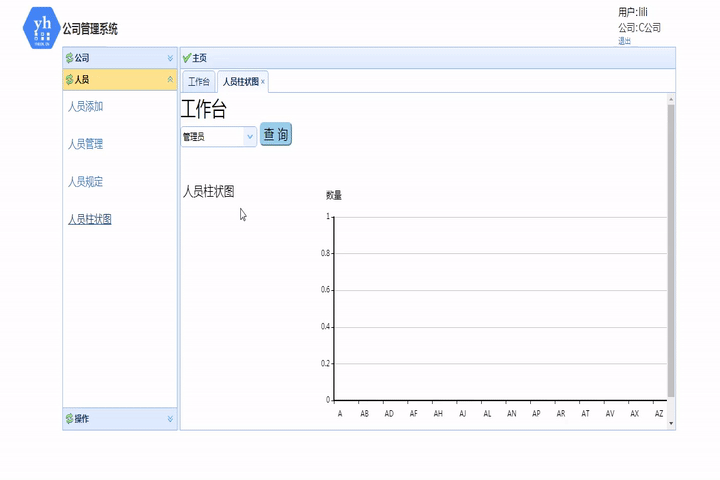Screen dimensions: 720x480
Task: Click the 退出 logout link
Action: coord(624,41)
